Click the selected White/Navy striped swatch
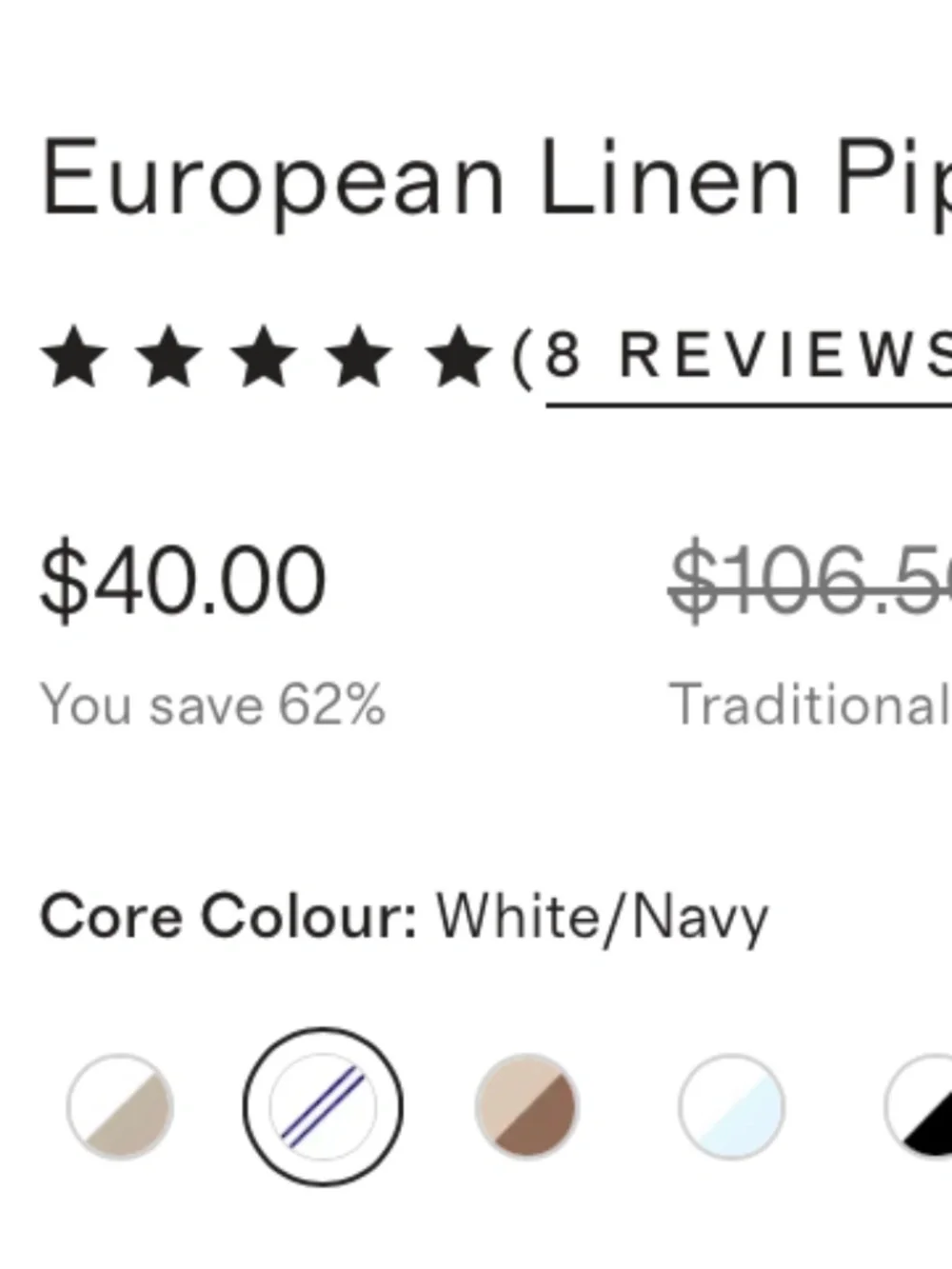 click(323, 1107)
